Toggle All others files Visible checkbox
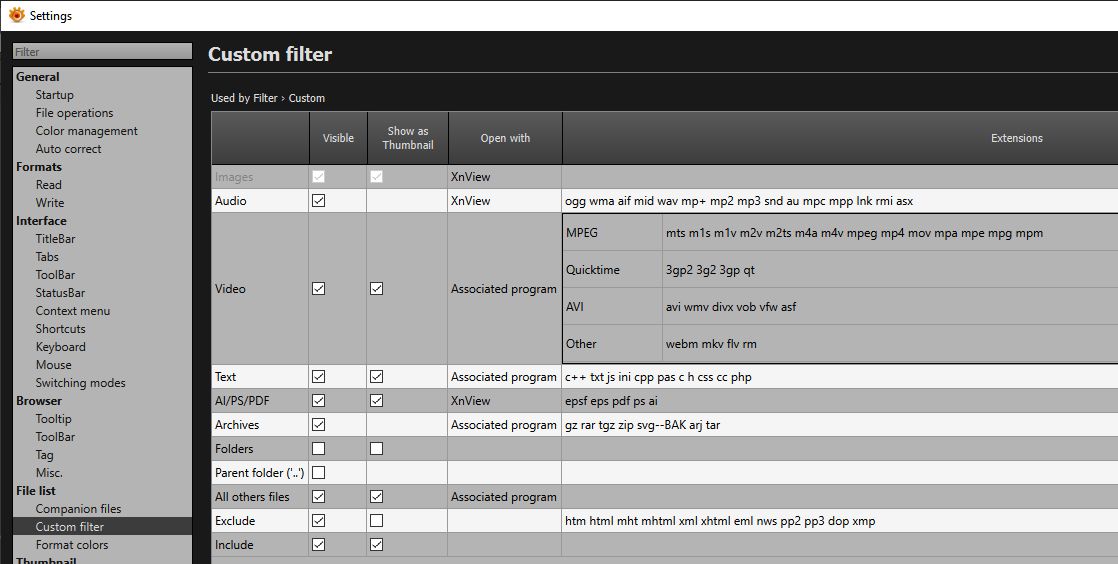The width and height of the screenshot is (1118, 564). (319, 496)
